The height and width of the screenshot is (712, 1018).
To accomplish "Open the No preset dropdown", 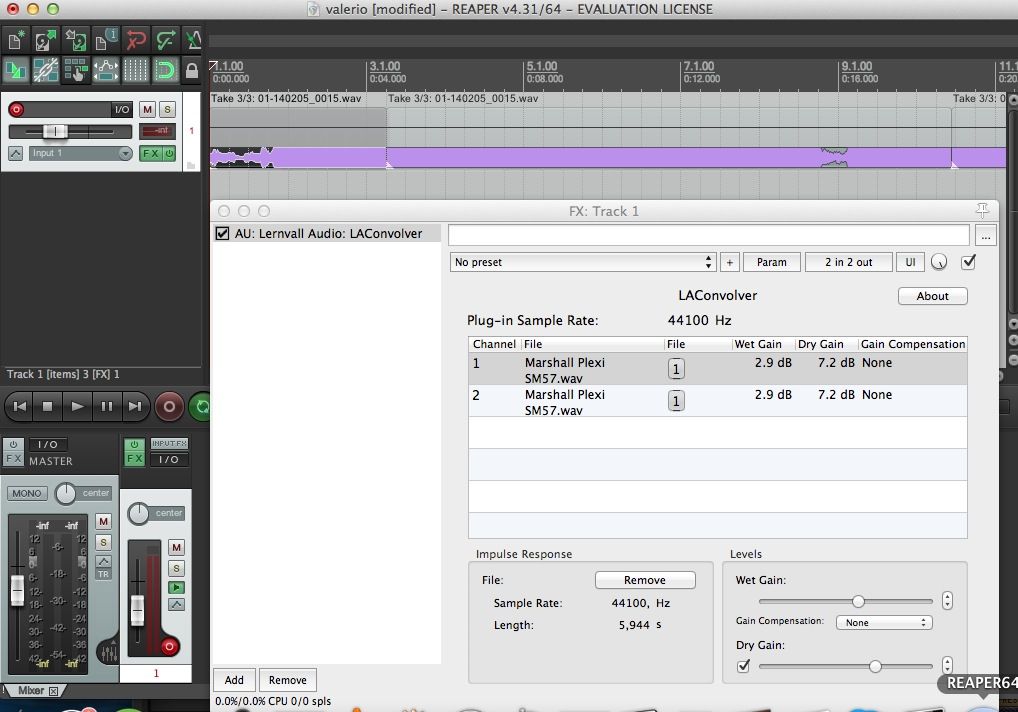I will [x=582, y=262].
